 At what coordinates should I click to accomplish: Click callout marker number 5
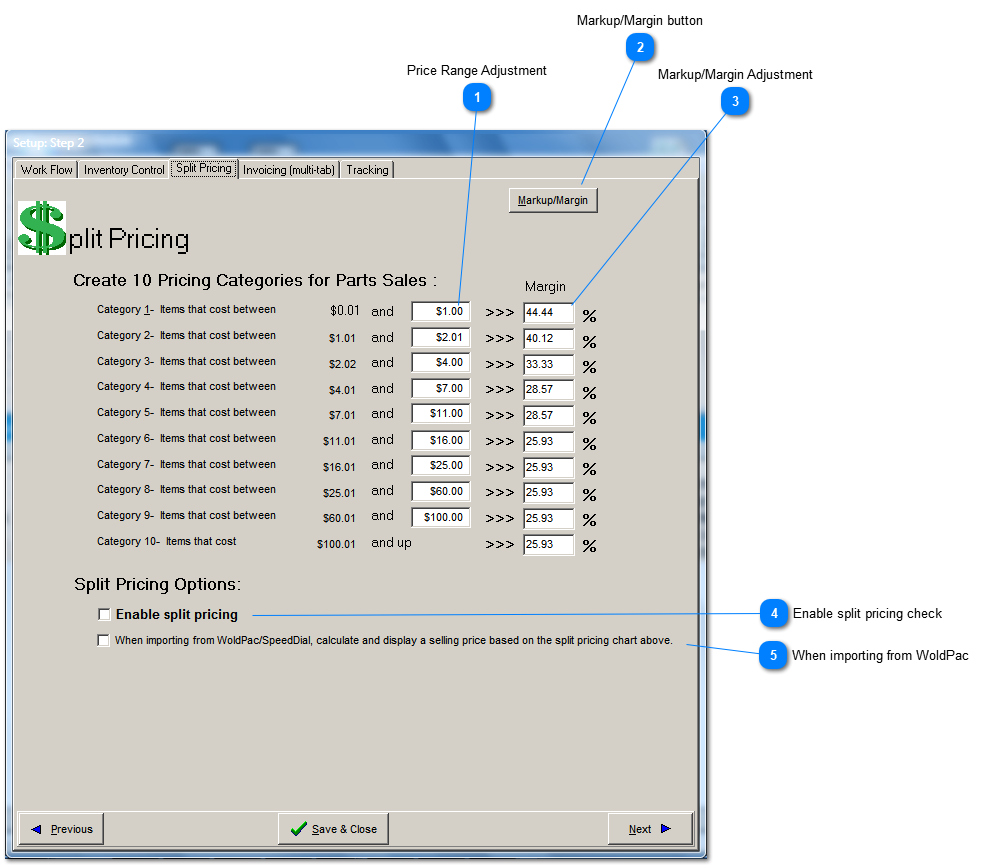(773, 656)
